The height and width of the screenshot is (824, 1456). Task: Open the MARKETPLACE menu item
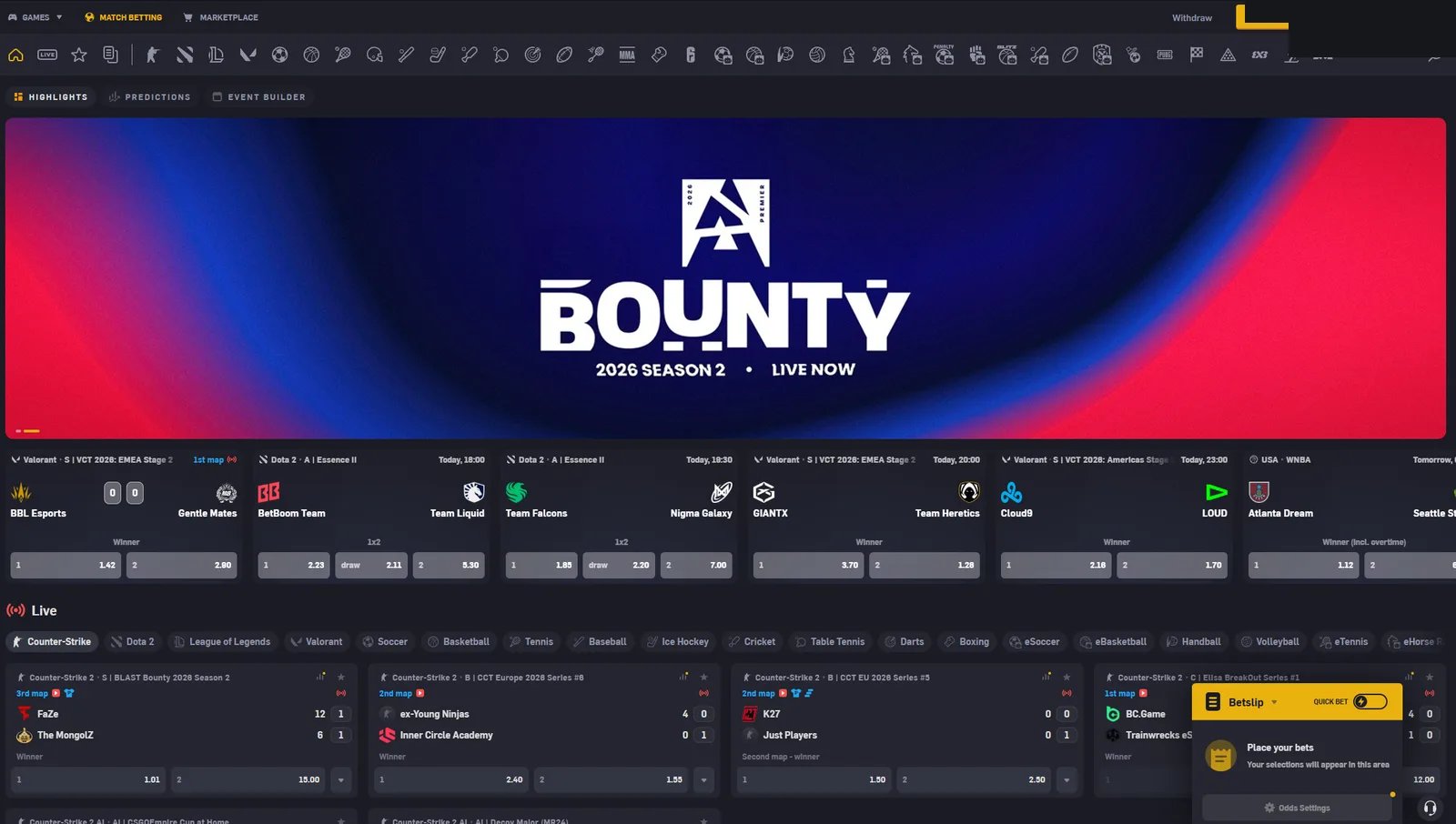point(221,17)
